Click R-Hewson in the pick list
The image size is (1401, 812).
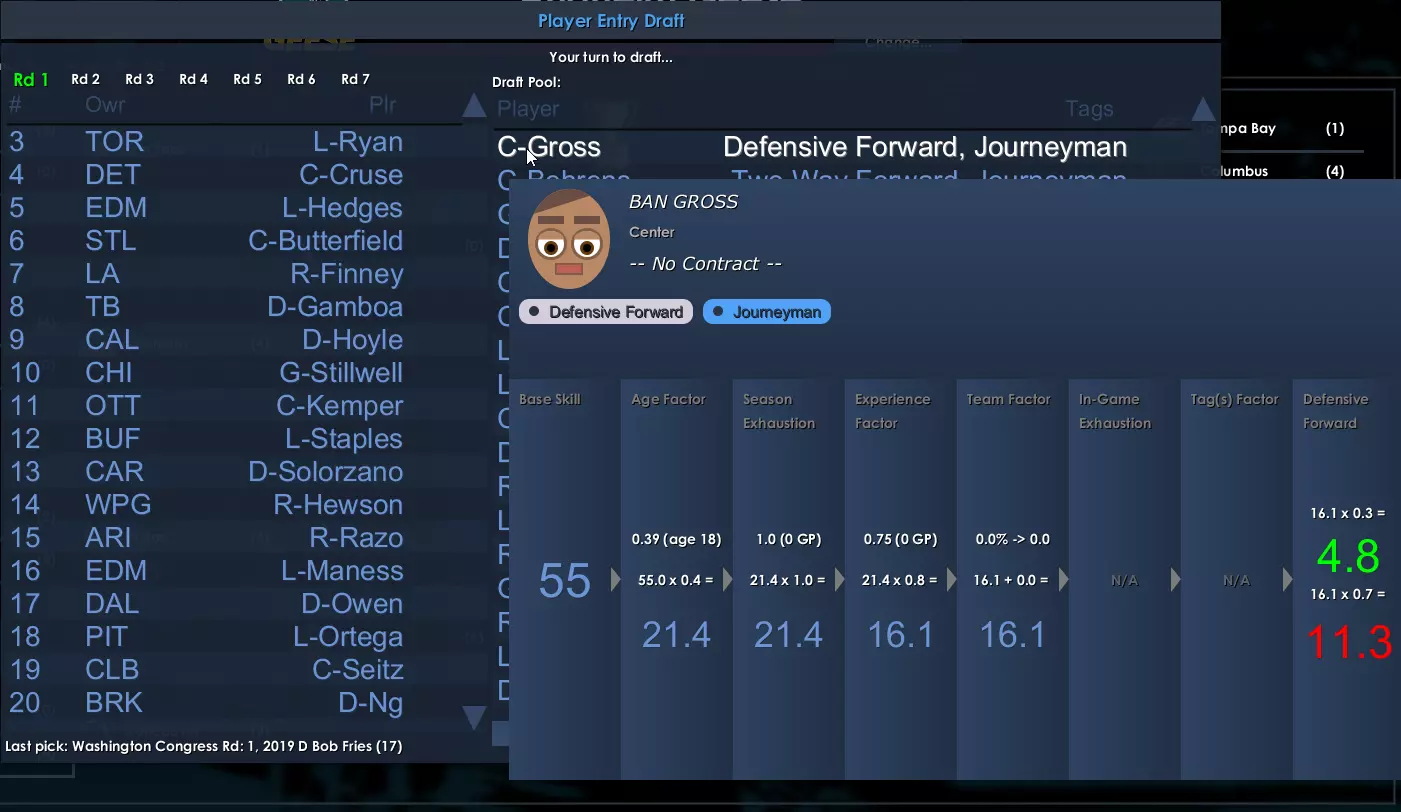point(338,505)
